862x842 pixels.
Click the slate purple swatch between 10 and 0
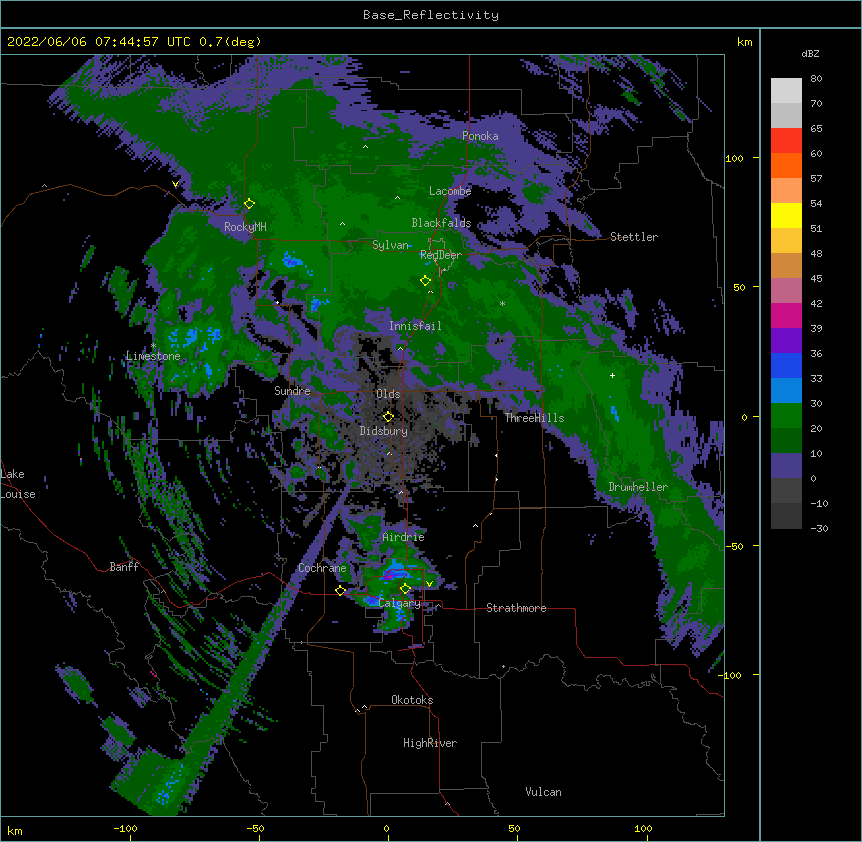click(786, 466)
